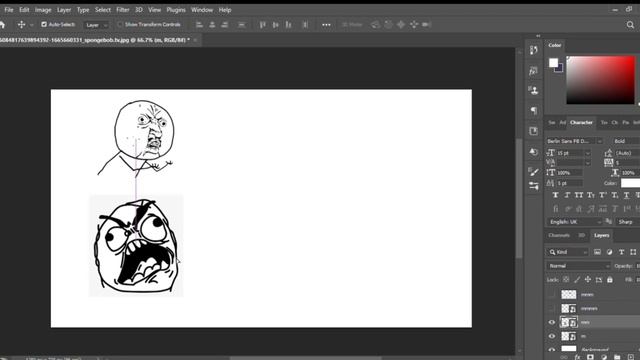Screen dimensions: 640x360
Task: Hide the selected layer via eye icon
Action: [x=552, y=322]
